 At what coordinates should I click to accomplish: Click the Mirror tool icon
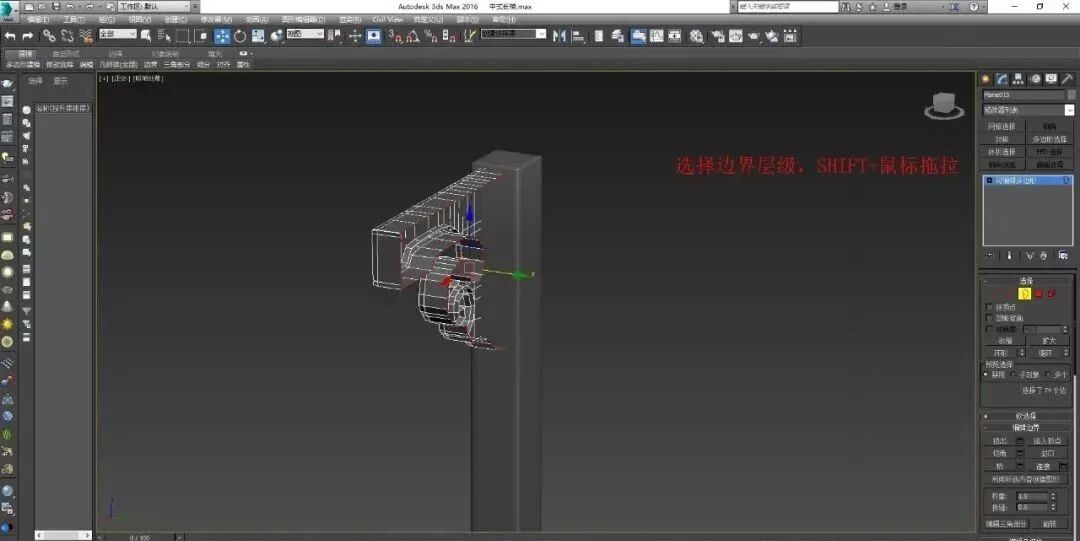(559, 36)
